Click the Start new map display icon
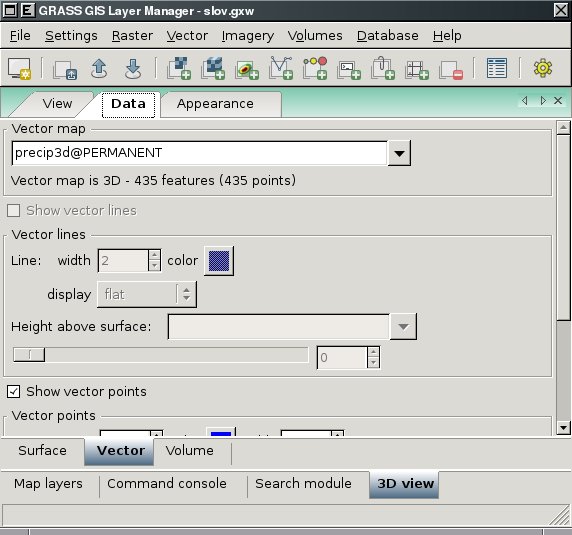 20,68
